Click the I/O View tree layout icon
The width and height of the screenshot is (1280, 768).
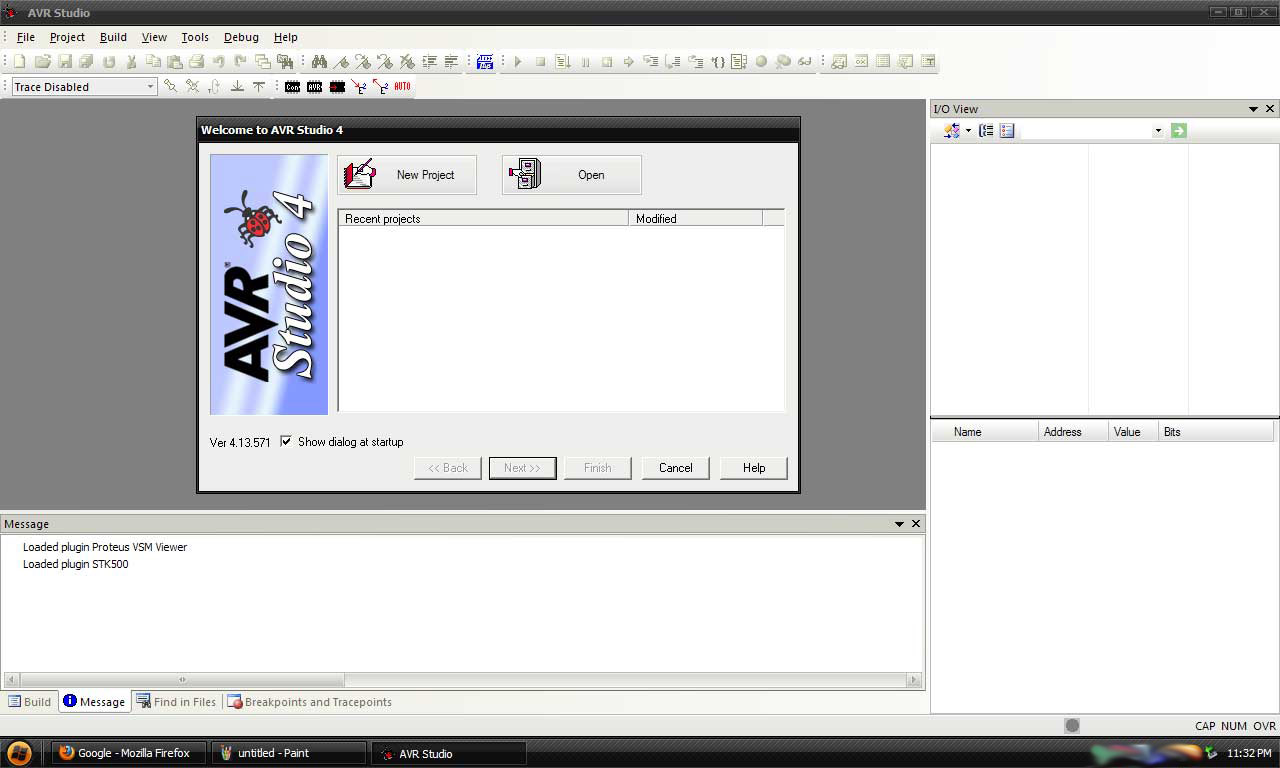point(986,131)
